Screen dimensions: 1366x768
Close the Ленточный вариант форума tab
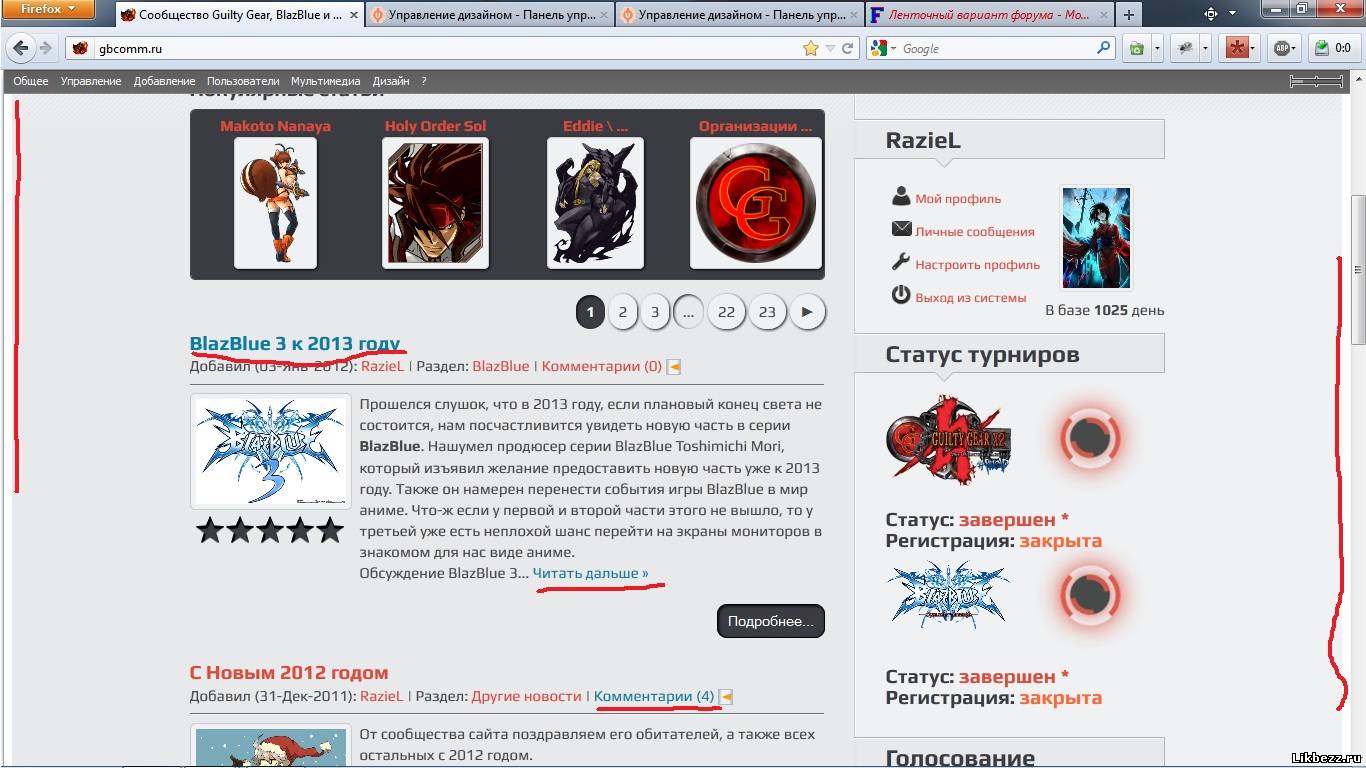(x=1102, y=15)
